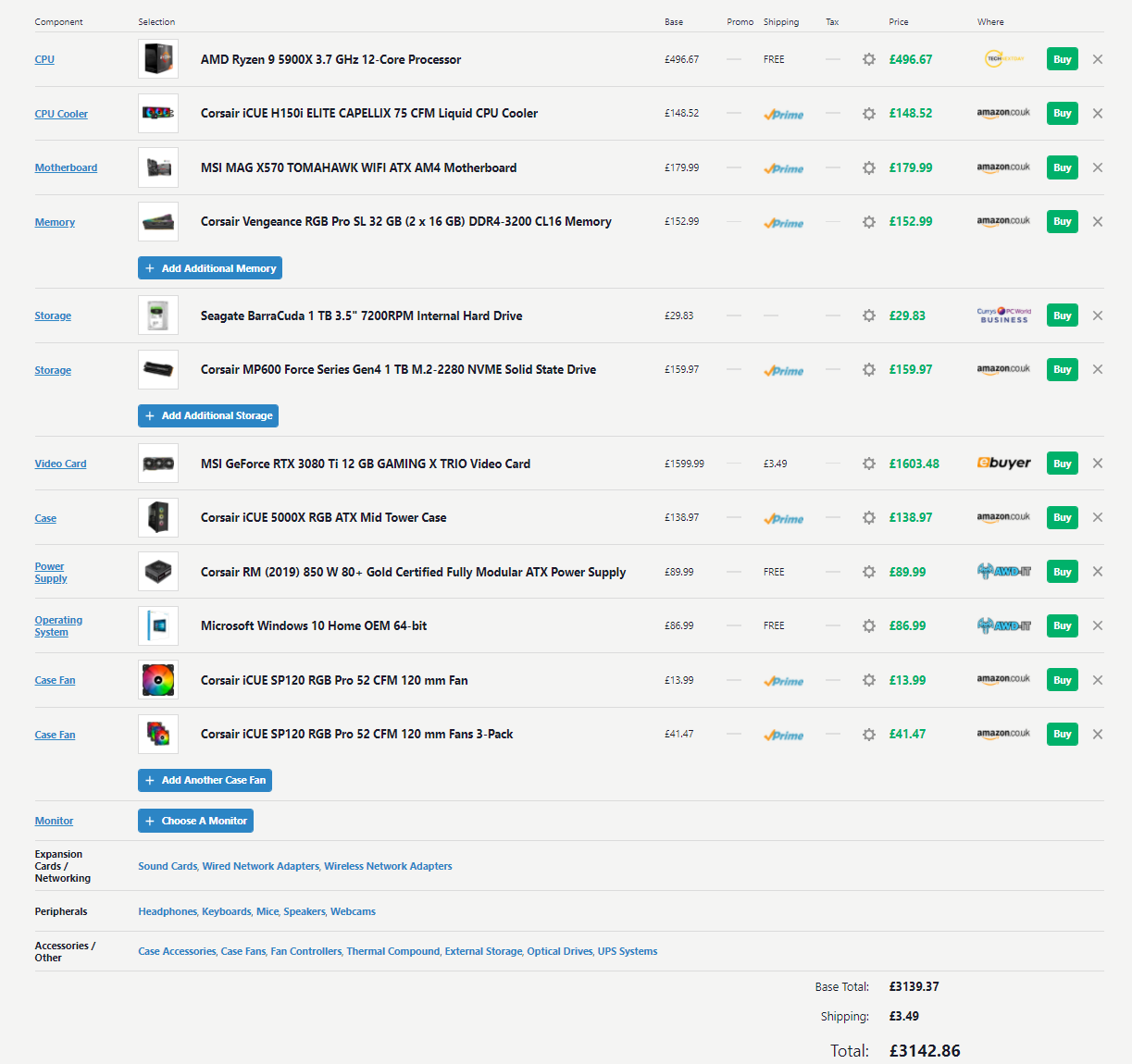This screenshot has height=1064, width=1132.
Task: Remove the RTX 3080 Ti video card
Action: point(1098,464)
